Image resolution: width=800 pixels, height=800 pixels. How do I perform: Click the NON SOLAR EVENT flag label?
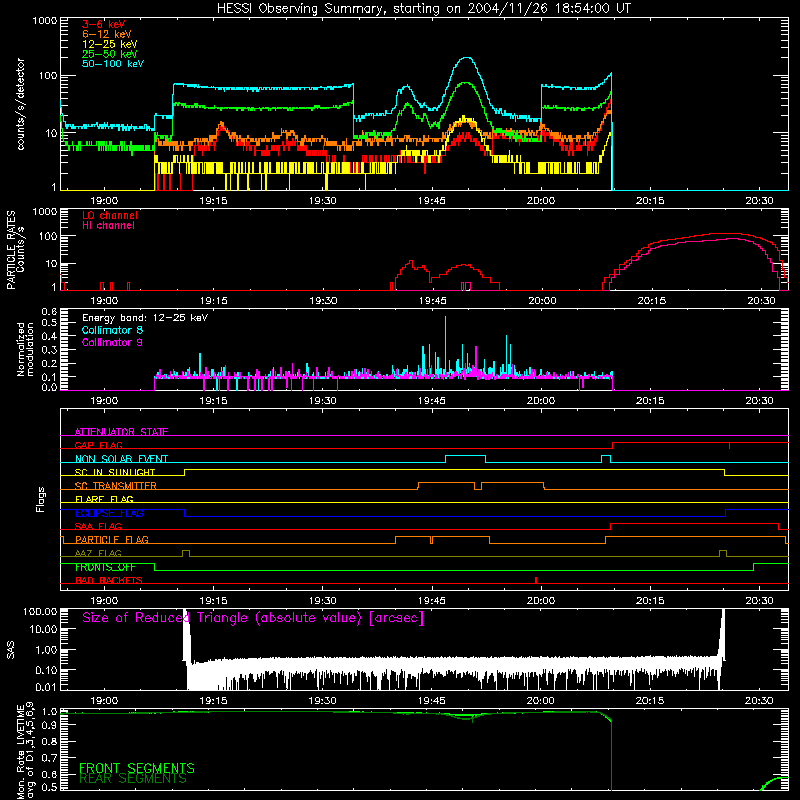[x=121, y=459]
